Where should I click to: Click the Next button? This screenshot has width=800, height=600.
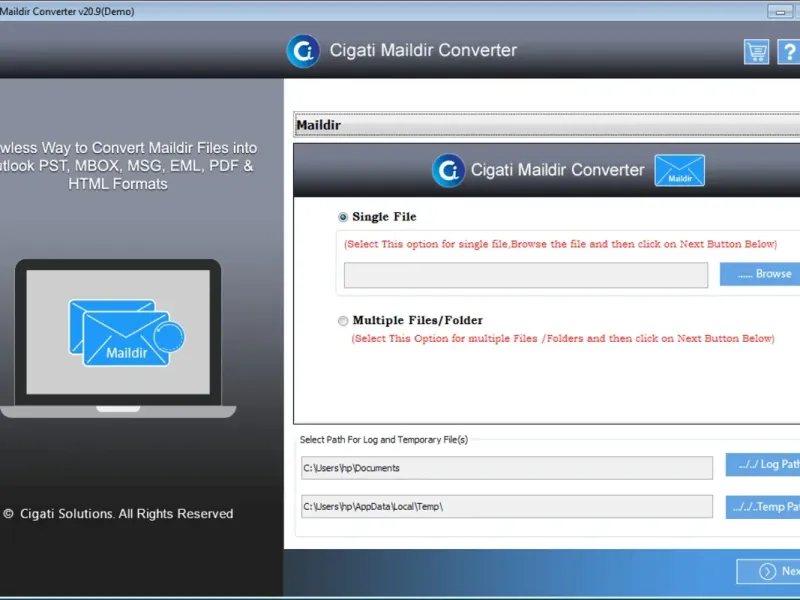768,571
